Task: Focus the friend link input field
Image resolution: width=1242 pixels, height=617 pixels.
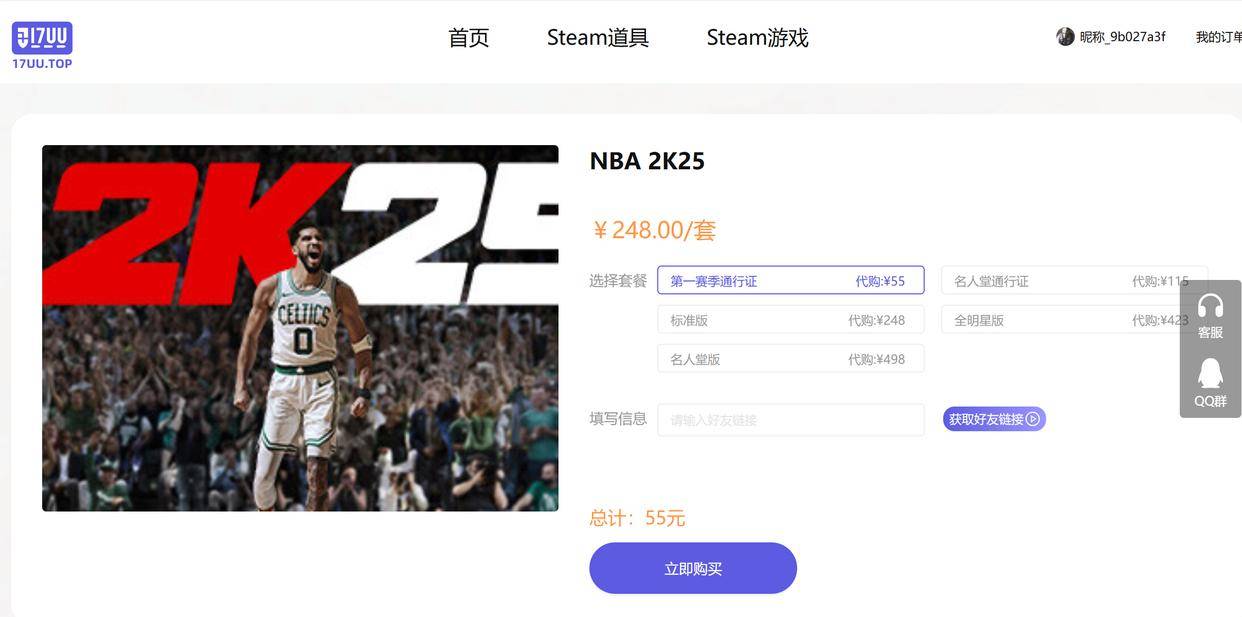Action: [791, 420]
